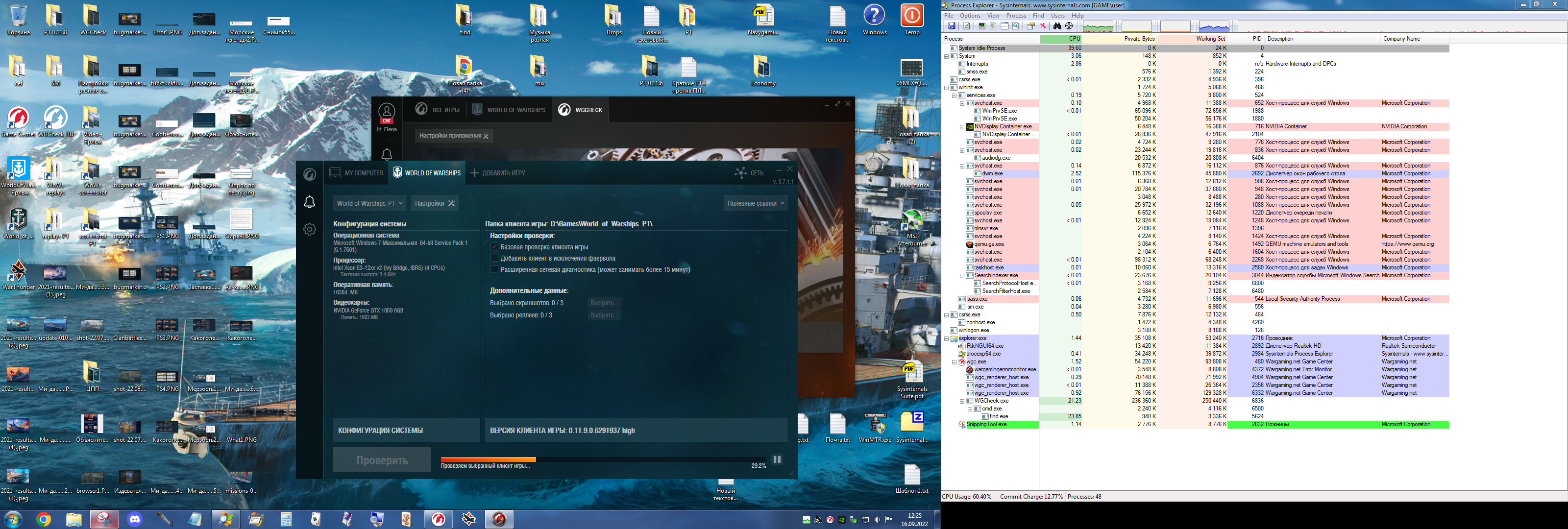Switch to ВСЕ ИГРЫ tab in Game Center

[438, 110]
